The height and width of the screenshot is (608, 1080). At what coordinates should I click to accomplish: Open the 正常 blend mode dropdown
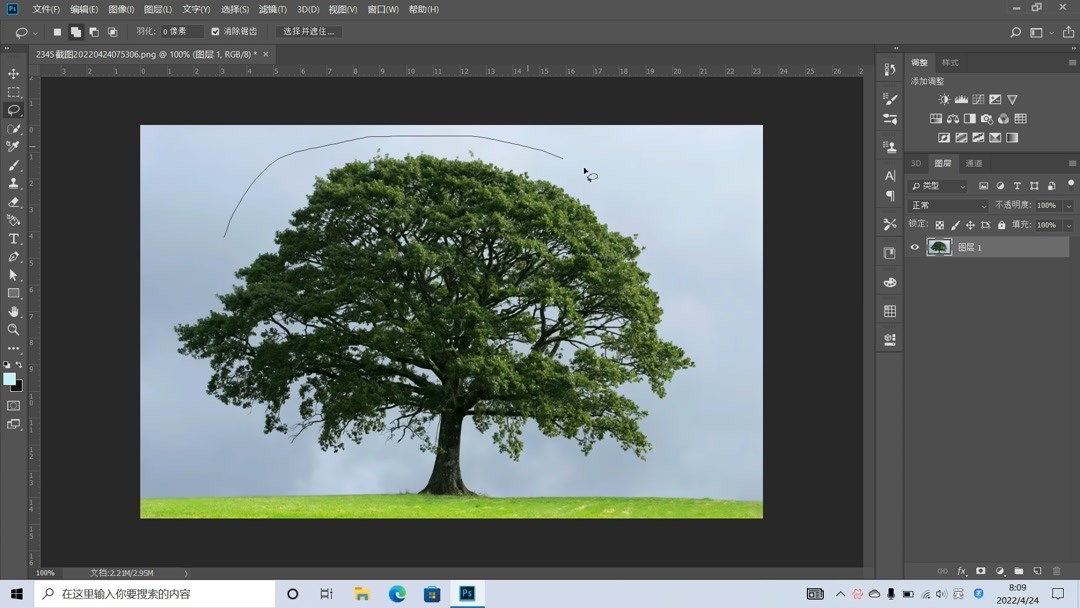pos(947,205)
